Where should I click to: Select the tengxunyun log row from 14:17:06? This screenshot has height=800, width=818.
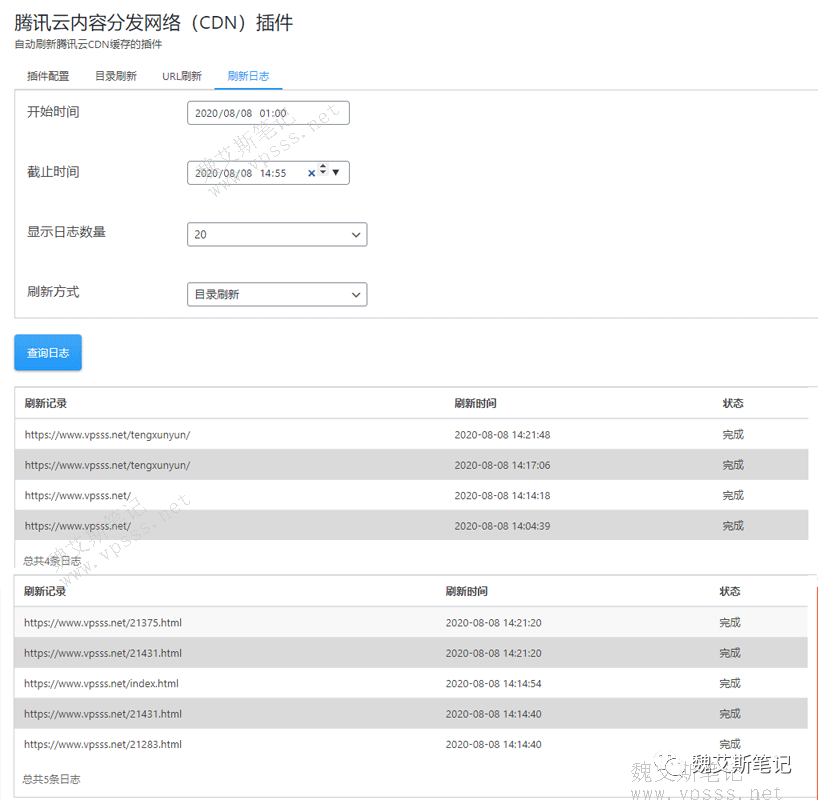coord(108,465)
